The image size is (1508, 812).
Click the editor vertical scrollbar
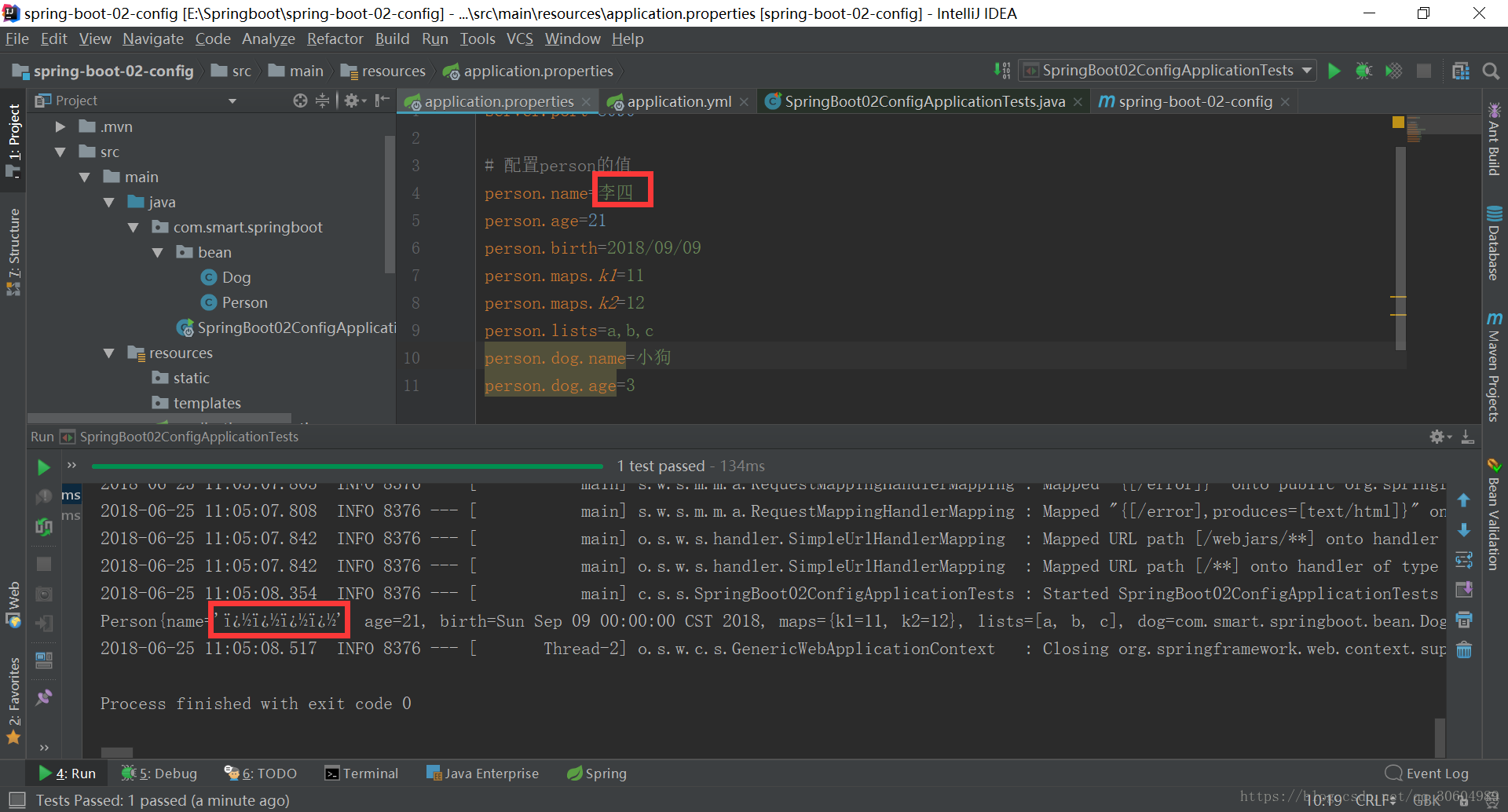(x=1400, y=247)
